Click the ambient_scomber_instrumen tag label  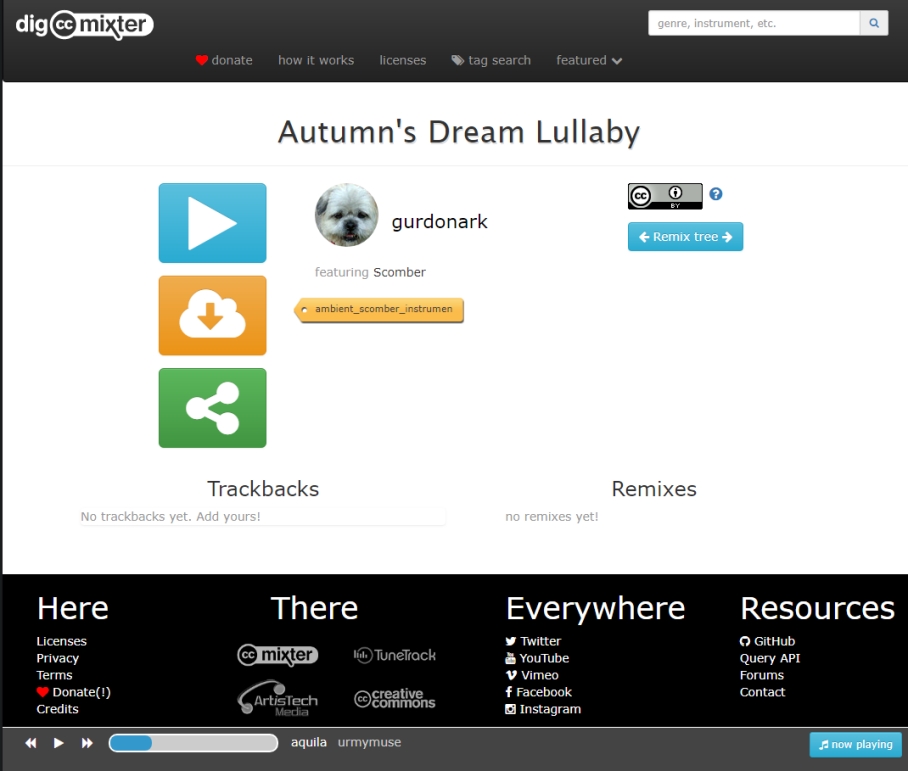382,309
